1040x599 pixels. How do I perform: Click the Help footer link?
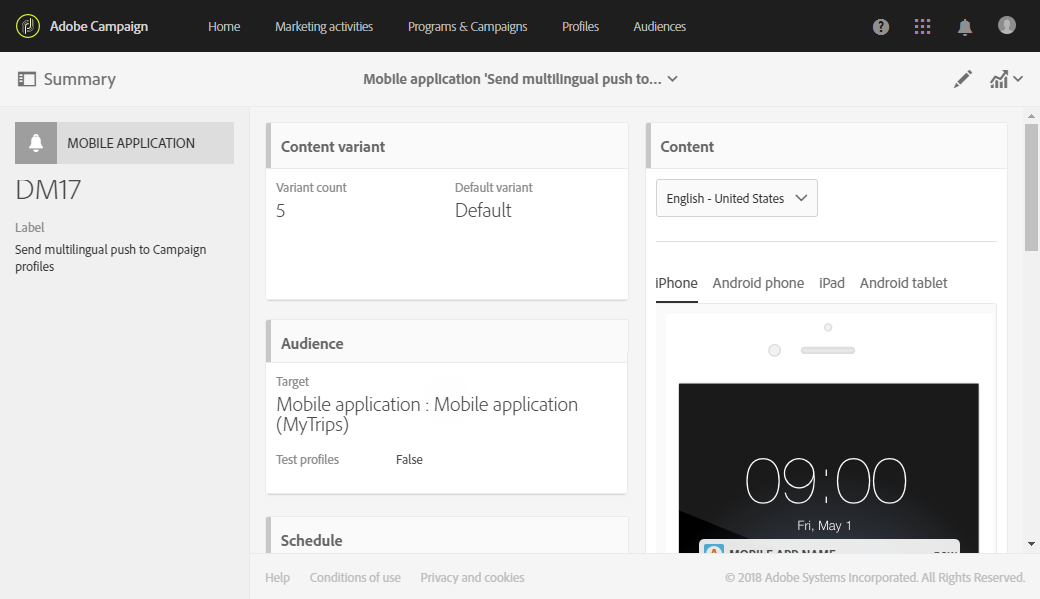tap(277, 578)
